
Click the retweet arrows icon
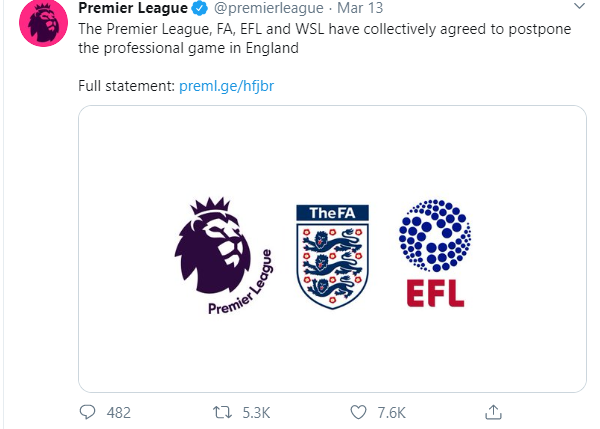tap(222, 412)
